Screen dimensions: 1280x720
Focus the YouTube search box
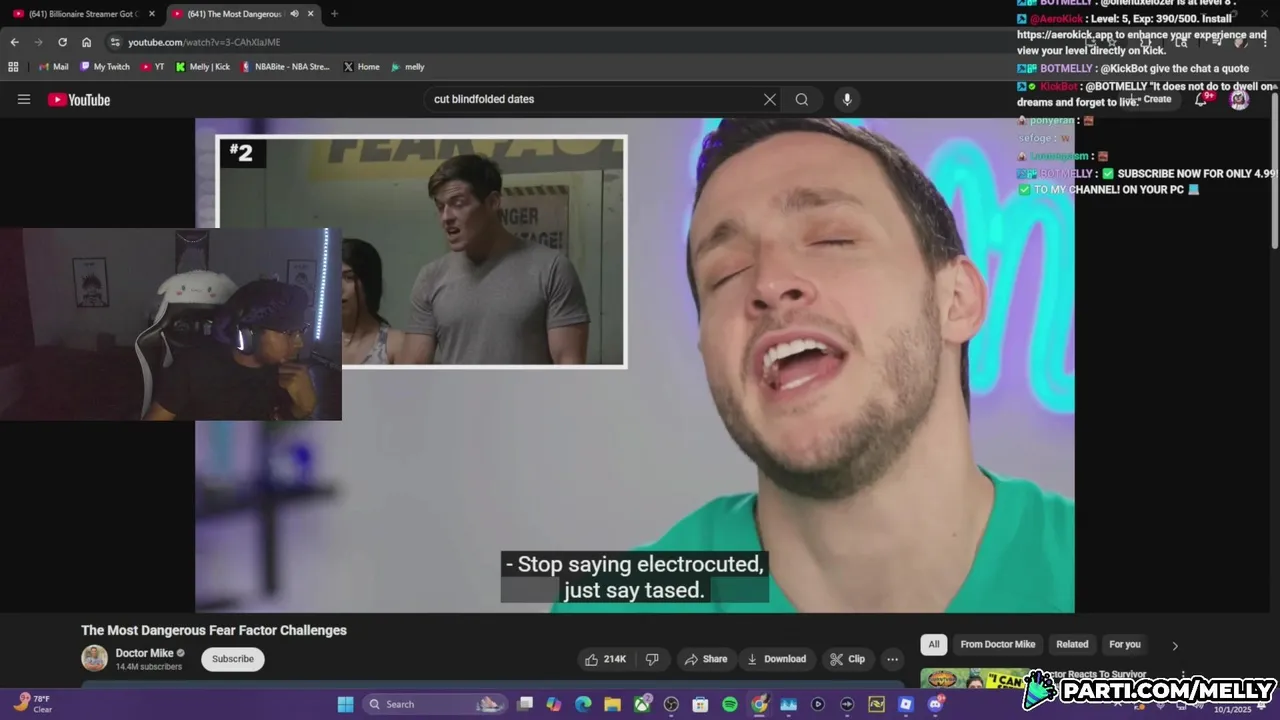click(594, 99)
